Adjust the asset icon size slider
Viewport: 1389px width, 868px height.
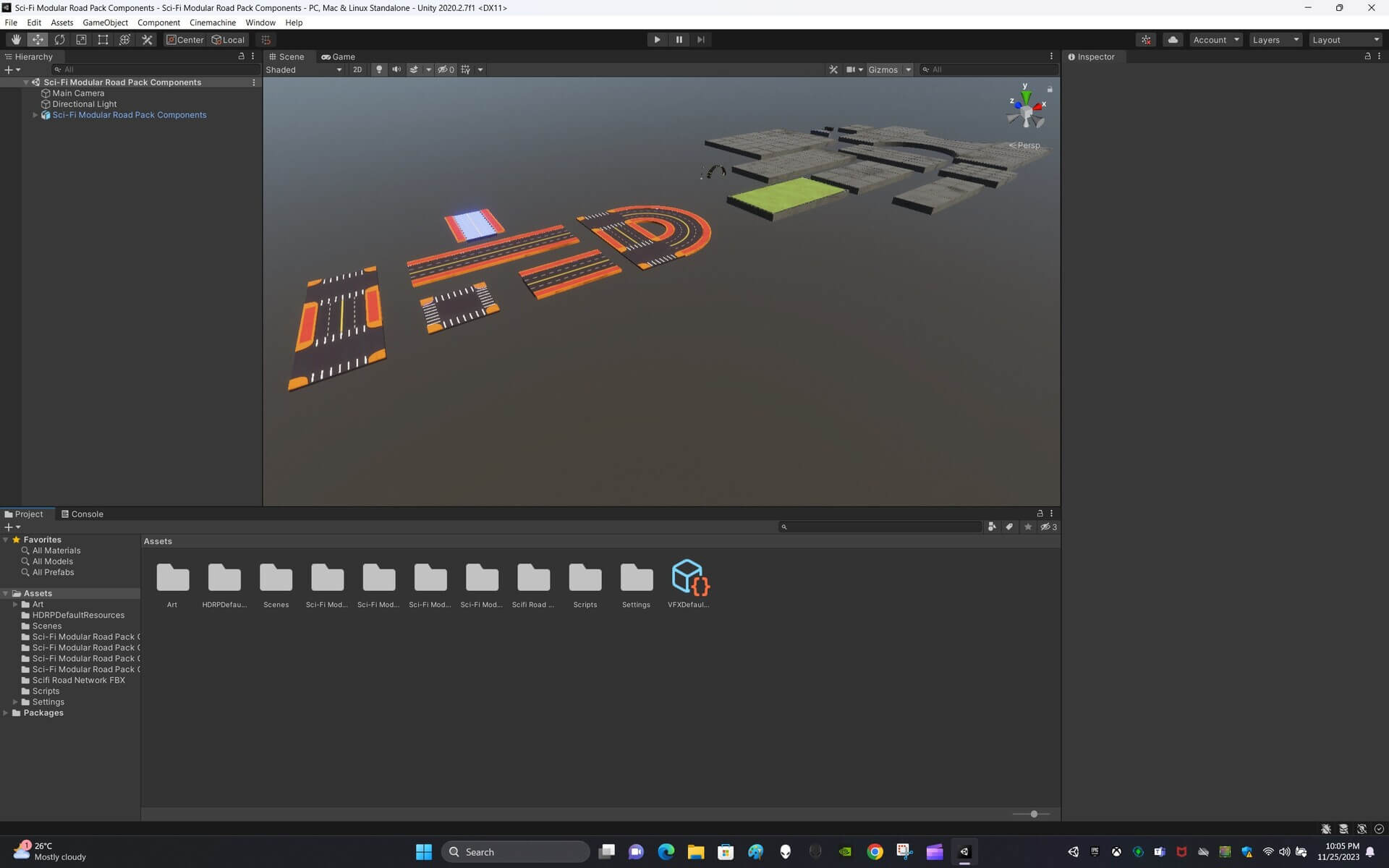click(x=1034, y=814)
